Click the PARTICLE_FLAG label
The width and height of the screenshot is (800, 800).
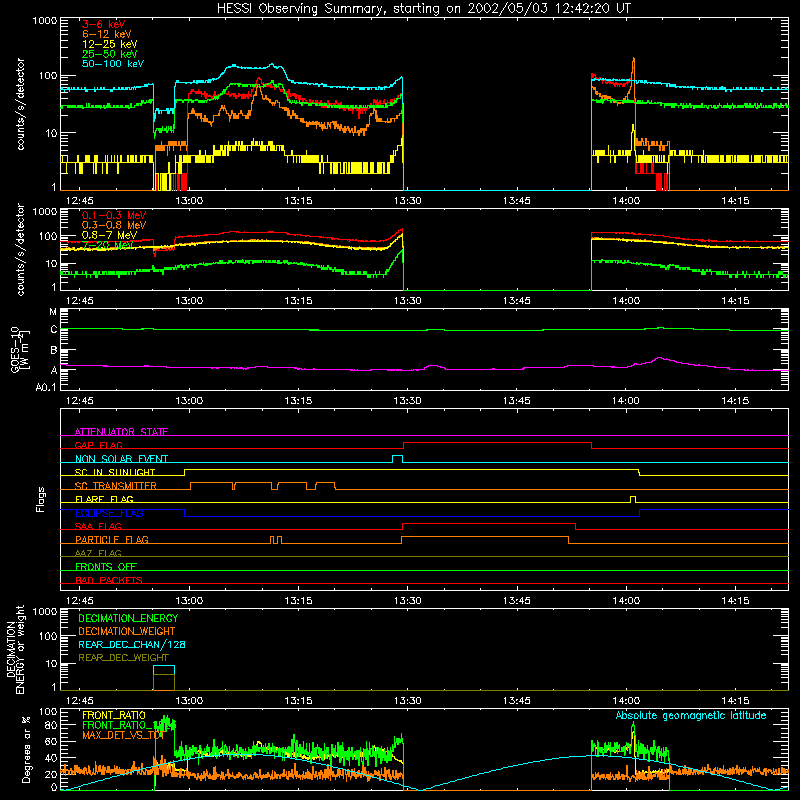click(x=112, y=539)
